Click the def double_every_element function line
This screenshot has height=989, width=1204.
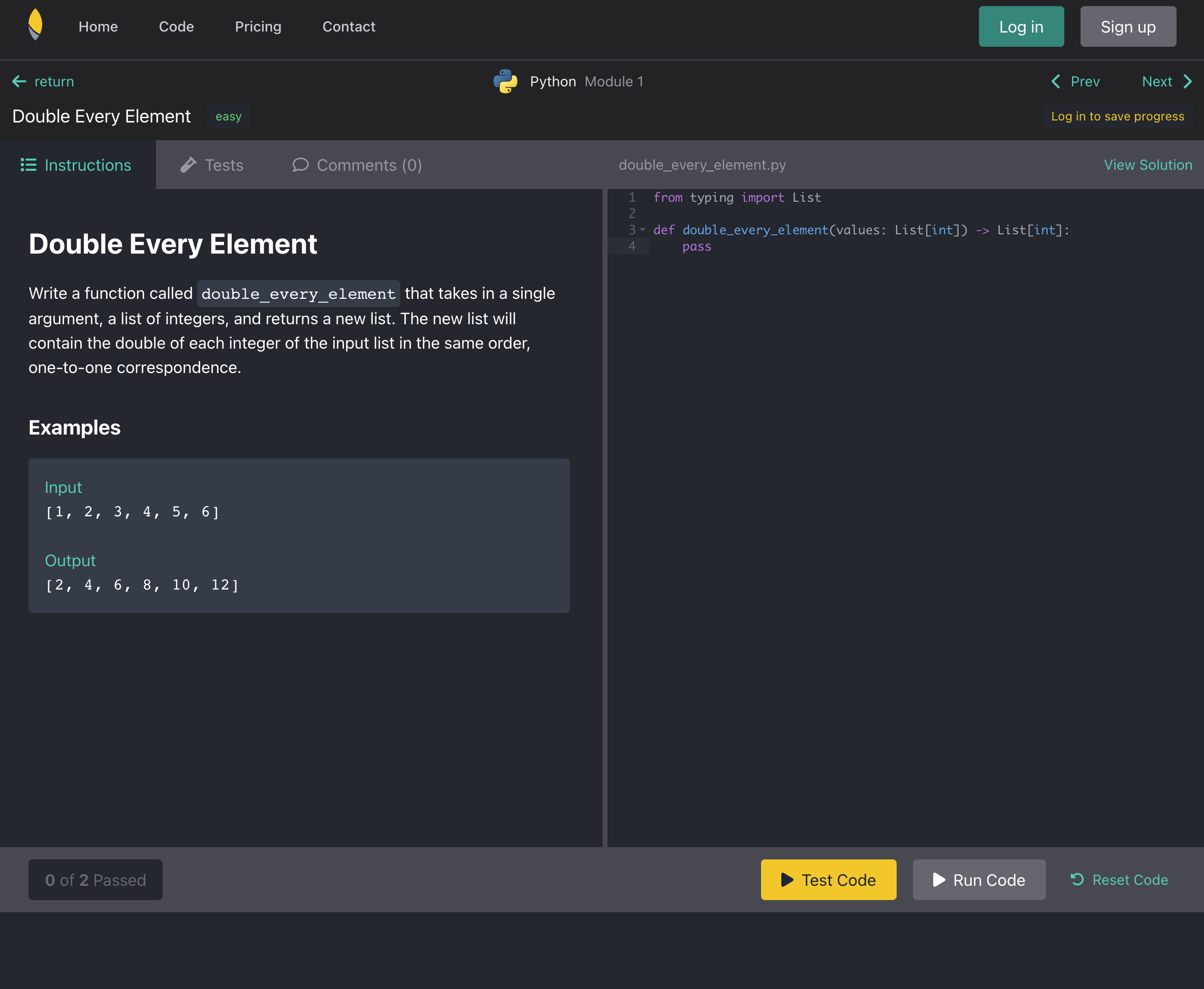pos(861,230)
